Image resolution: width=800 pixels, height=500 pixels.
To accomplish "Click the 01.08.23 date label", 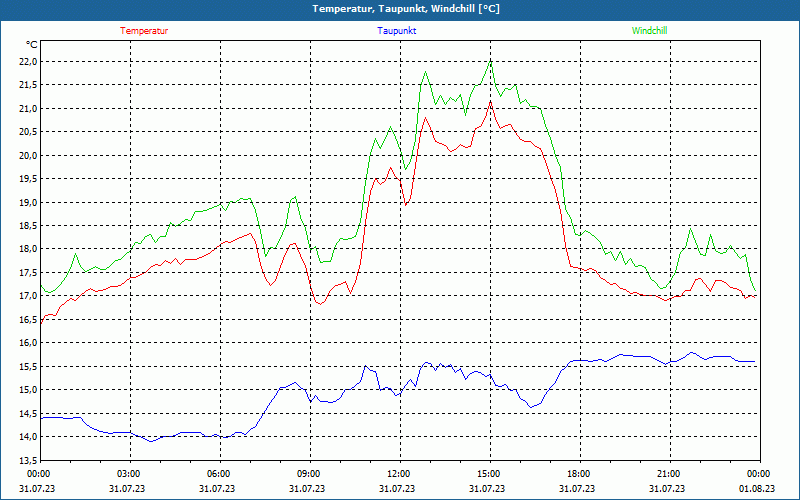I will click(757, 488).
